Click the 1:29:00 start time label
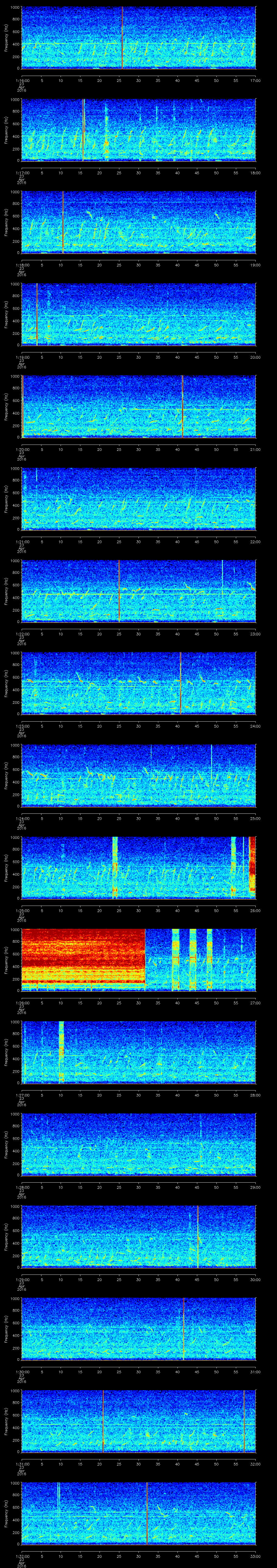The image size is (277, 1568). 22,1279
